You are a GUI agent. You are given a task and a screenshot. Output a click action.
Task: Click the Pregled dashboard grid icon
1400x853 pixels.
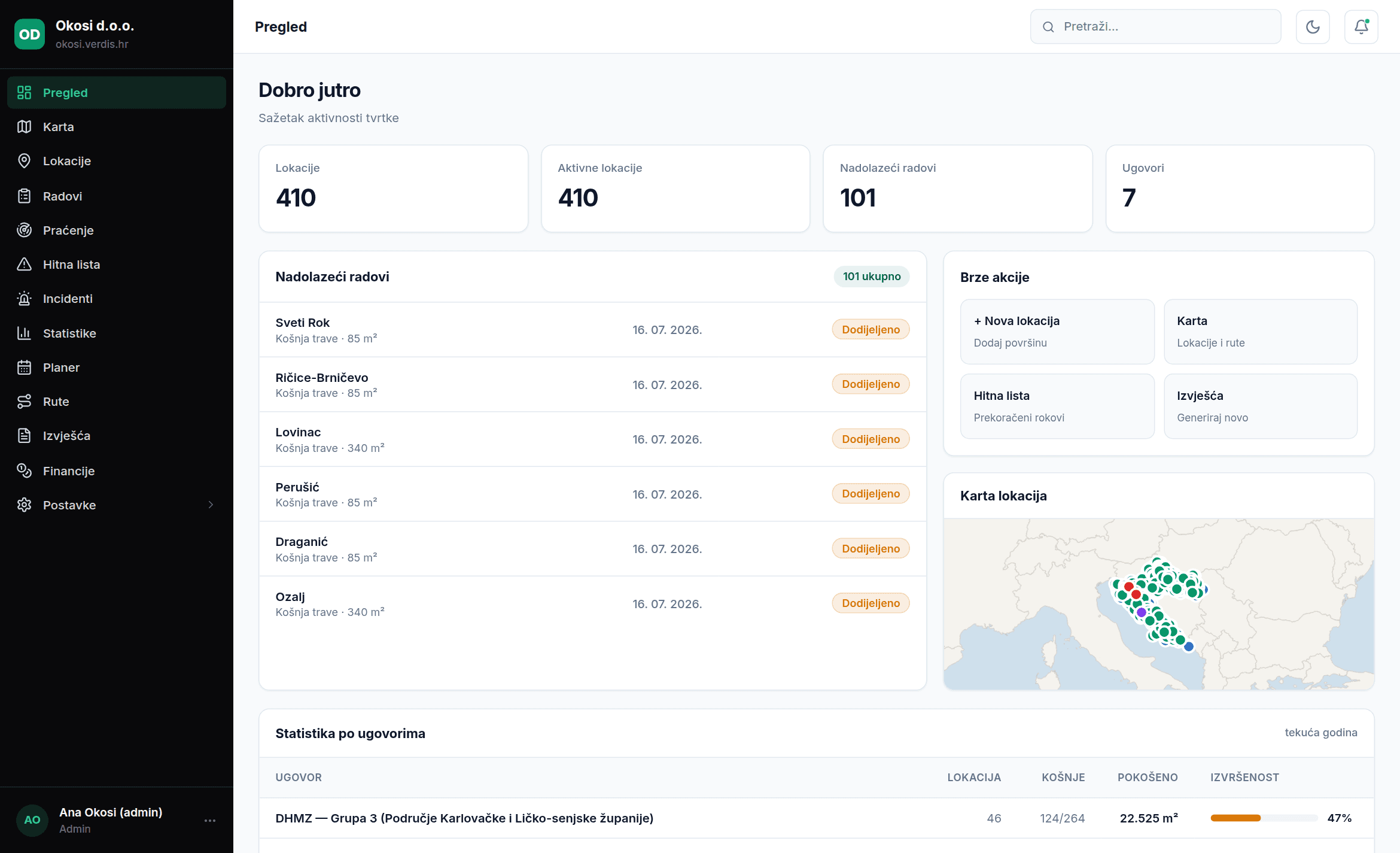[x=24, y=93]
